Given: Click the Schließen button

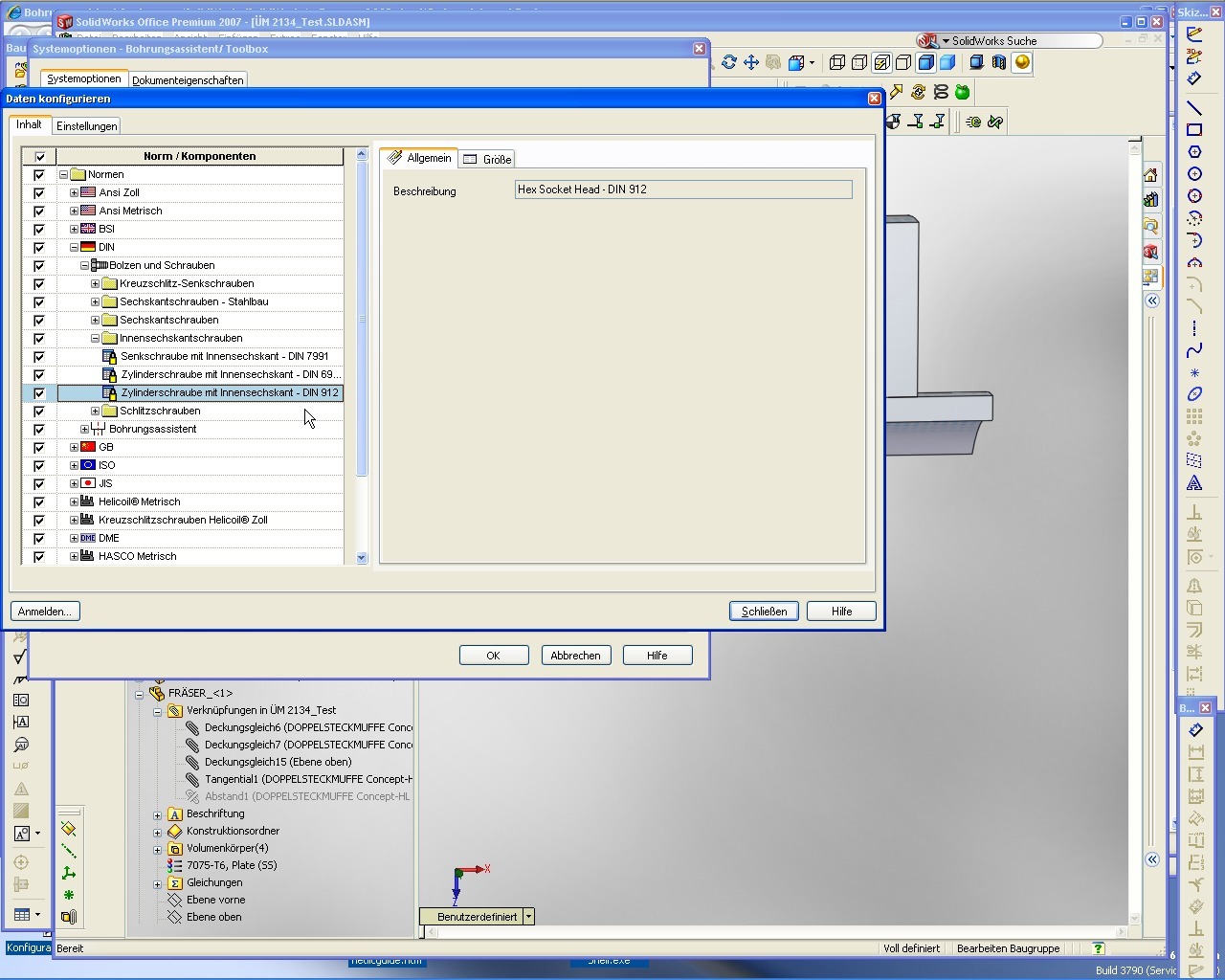Looking at the screenshot, I should pos(764,612).
